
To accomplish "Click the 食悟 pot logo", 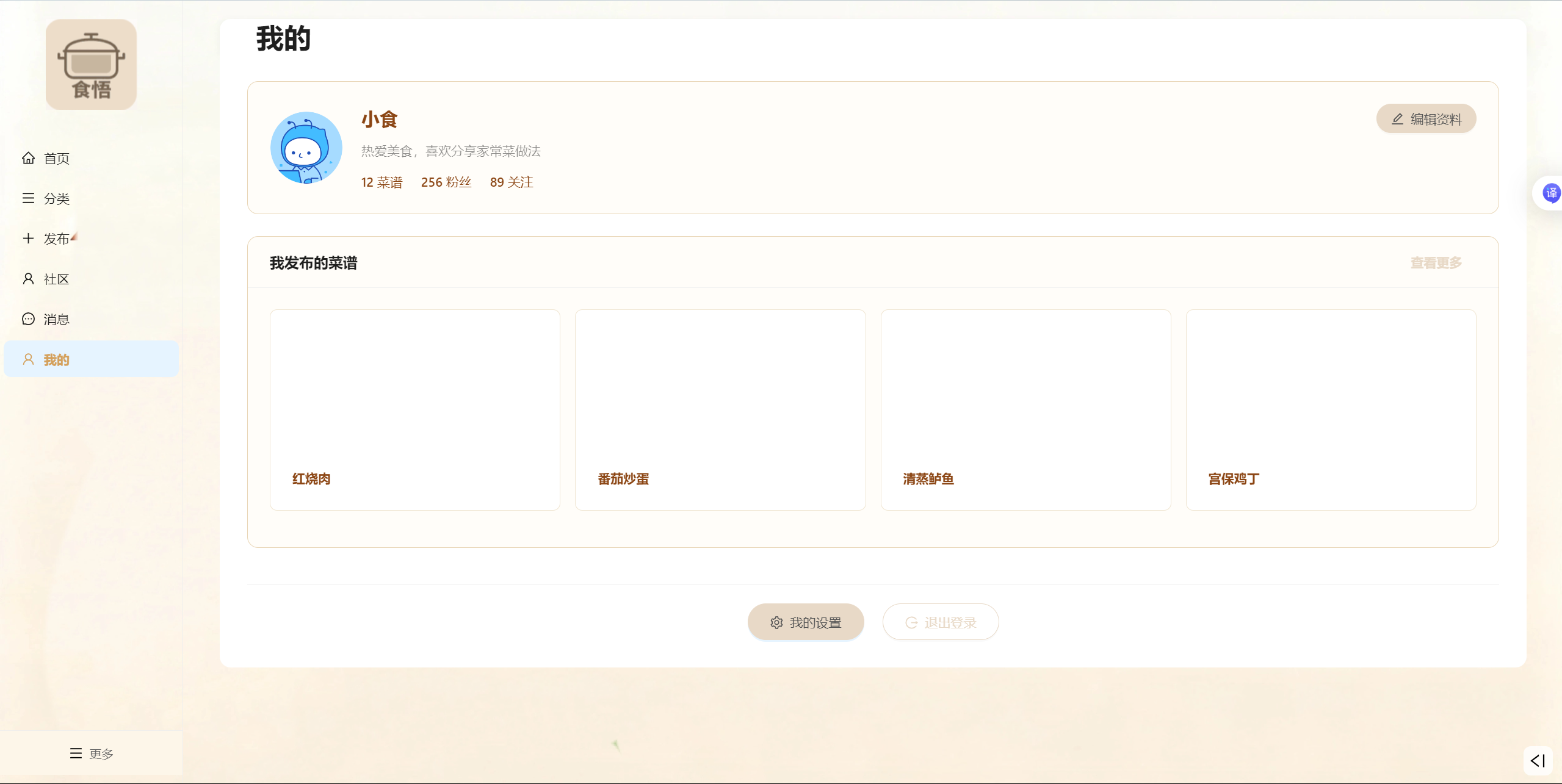I will 91,64.
